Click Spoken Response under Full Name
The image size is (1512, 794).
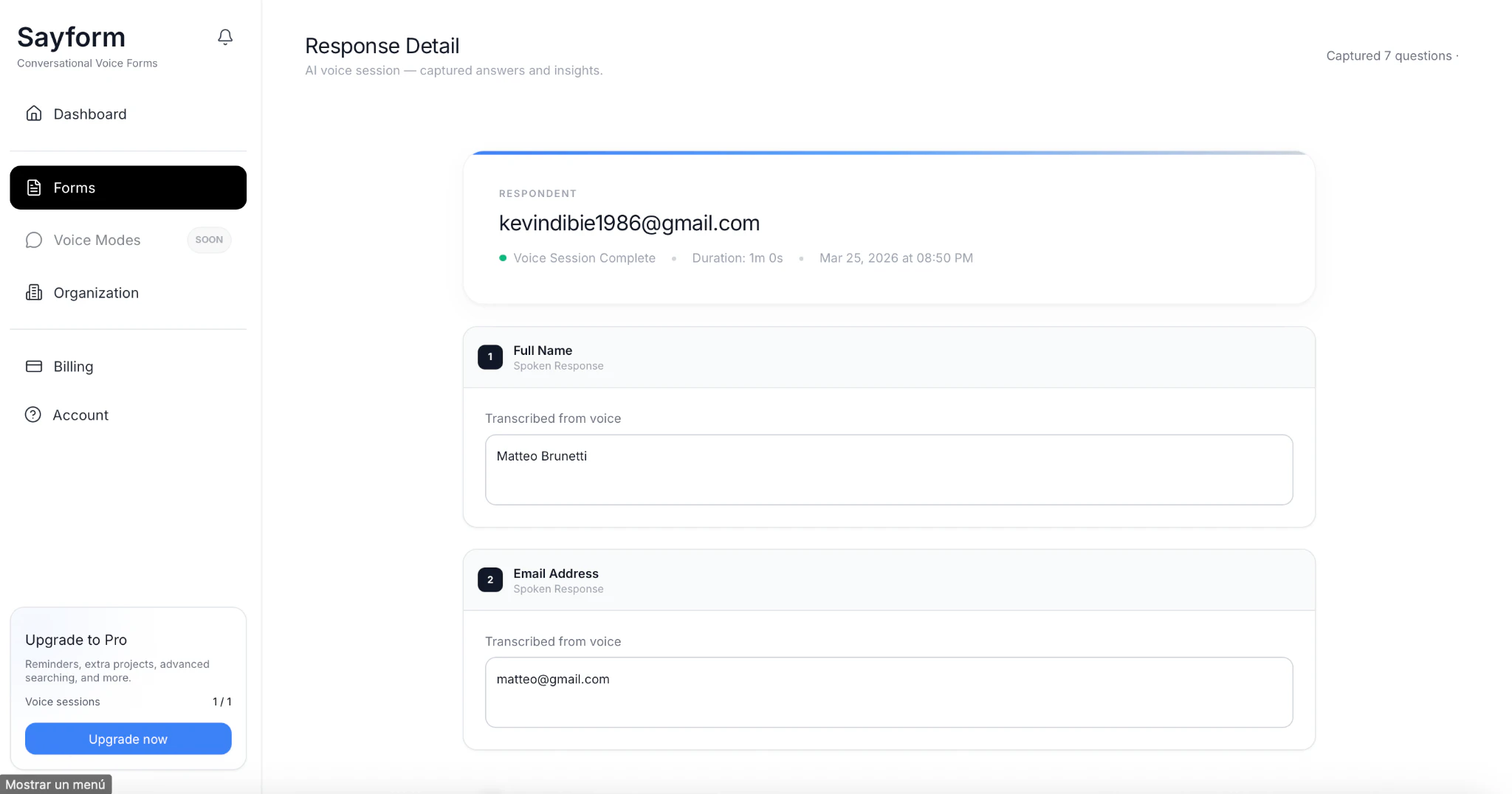pyautogui.click(x=558, y=366)
